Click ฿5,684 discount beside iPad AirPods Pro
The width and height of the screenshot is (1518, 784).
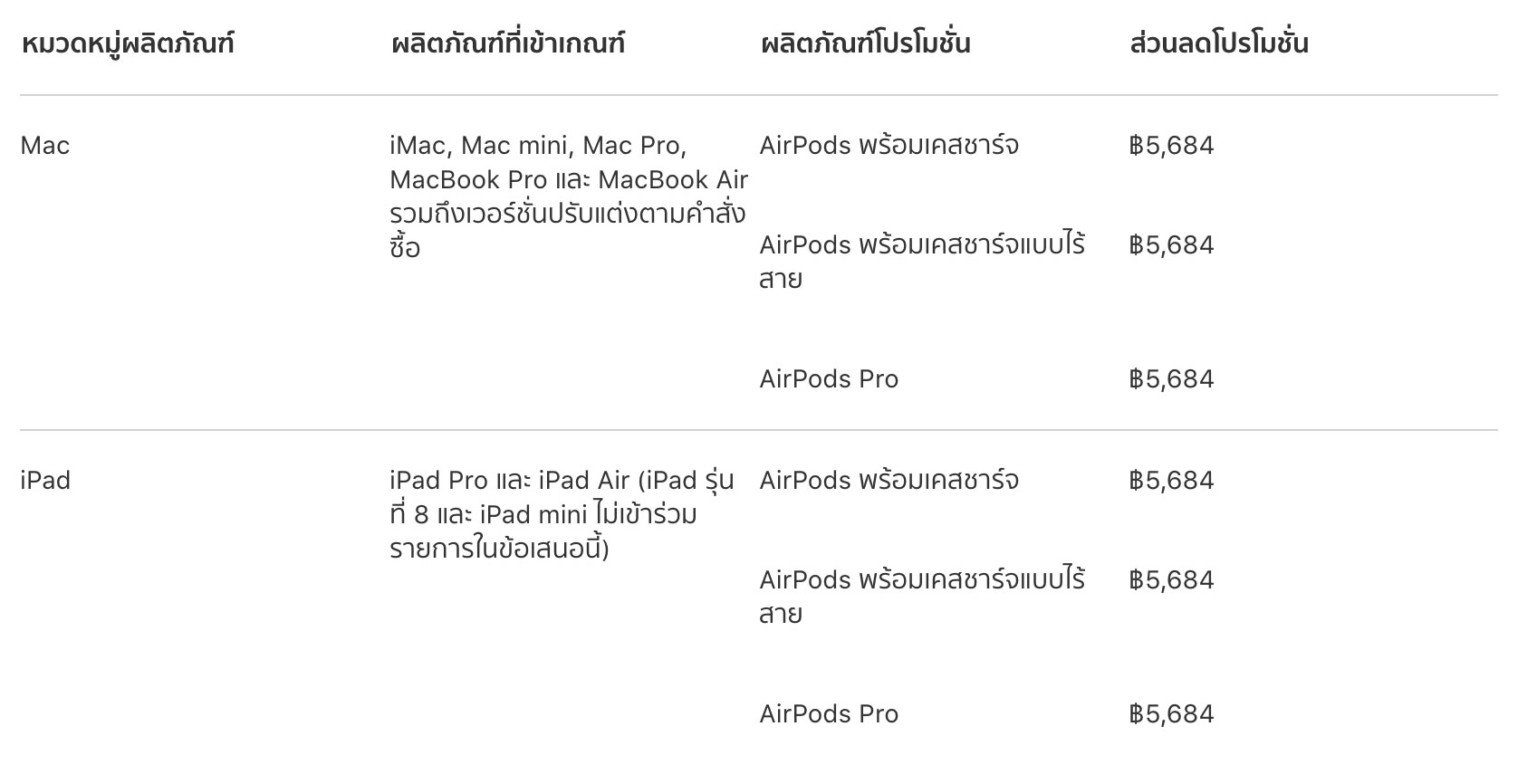(x=1171, y=714)
